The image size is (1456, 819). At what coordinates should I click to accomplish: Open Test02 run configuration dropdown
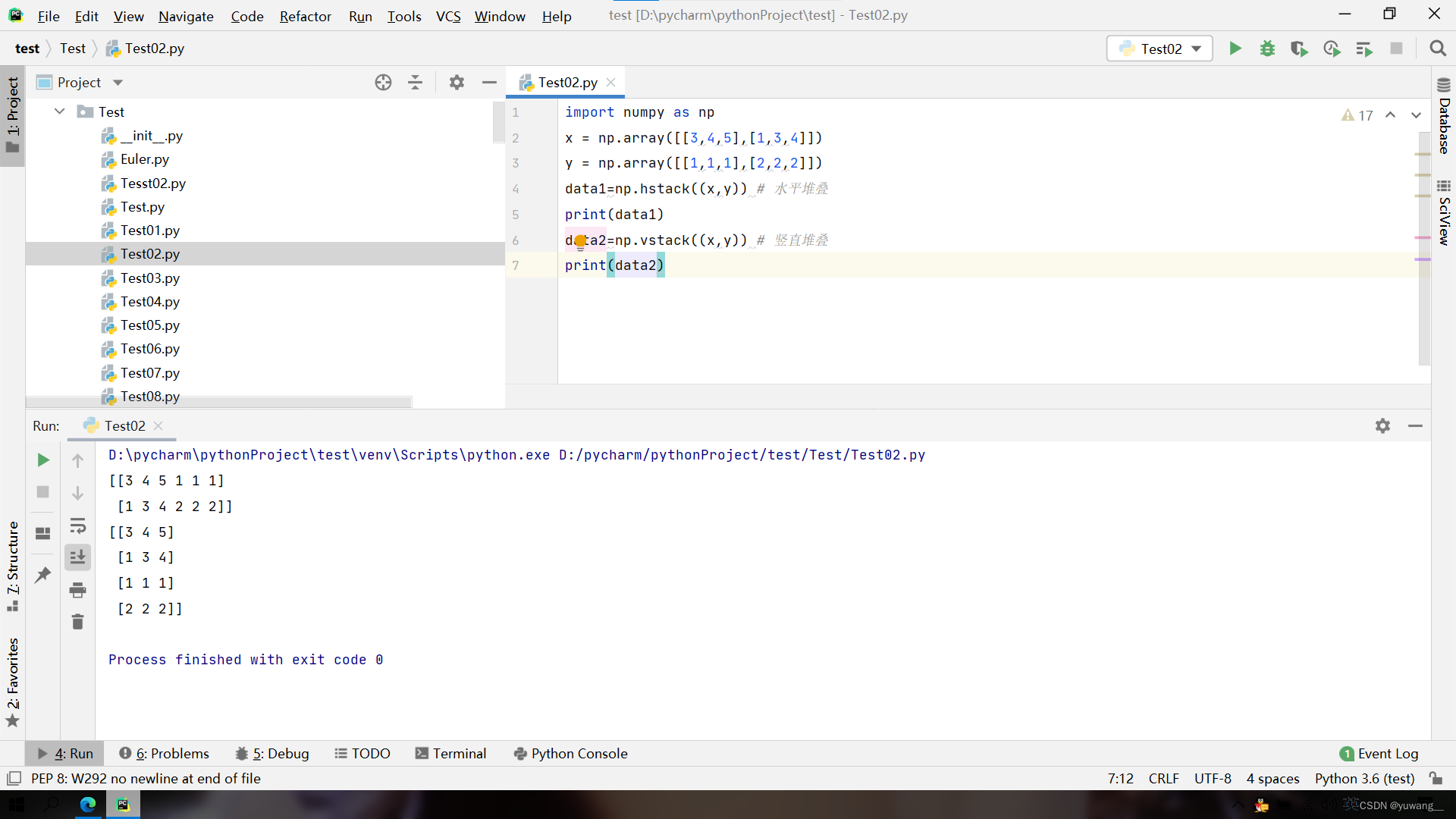[x=1159, y=49]
